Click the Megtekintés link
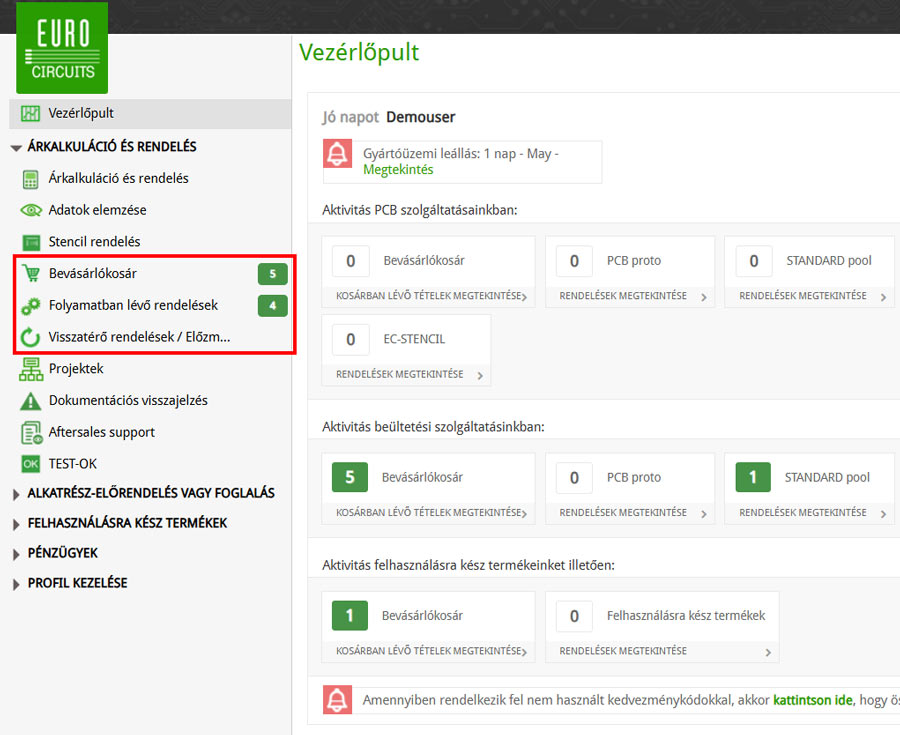This screenshot has height=735, width=900. click(398, 170)
